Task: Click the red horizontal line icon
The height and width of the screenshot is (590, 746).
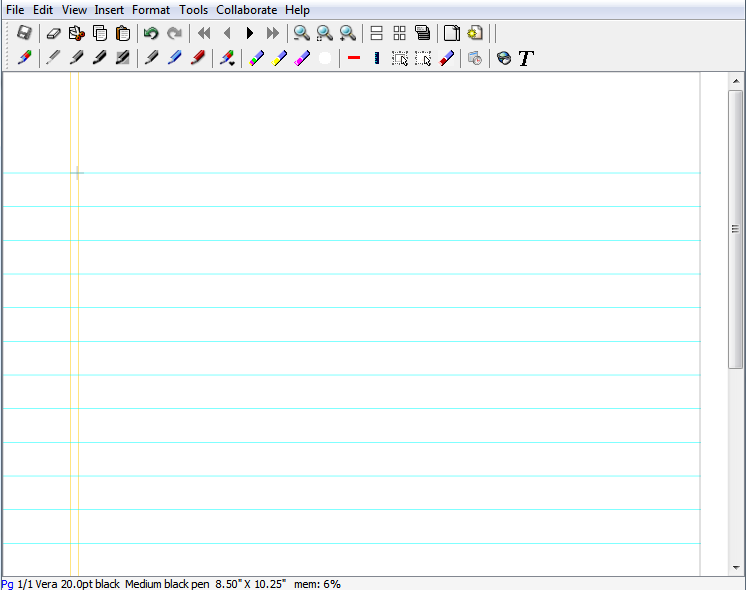Action: 353,58
